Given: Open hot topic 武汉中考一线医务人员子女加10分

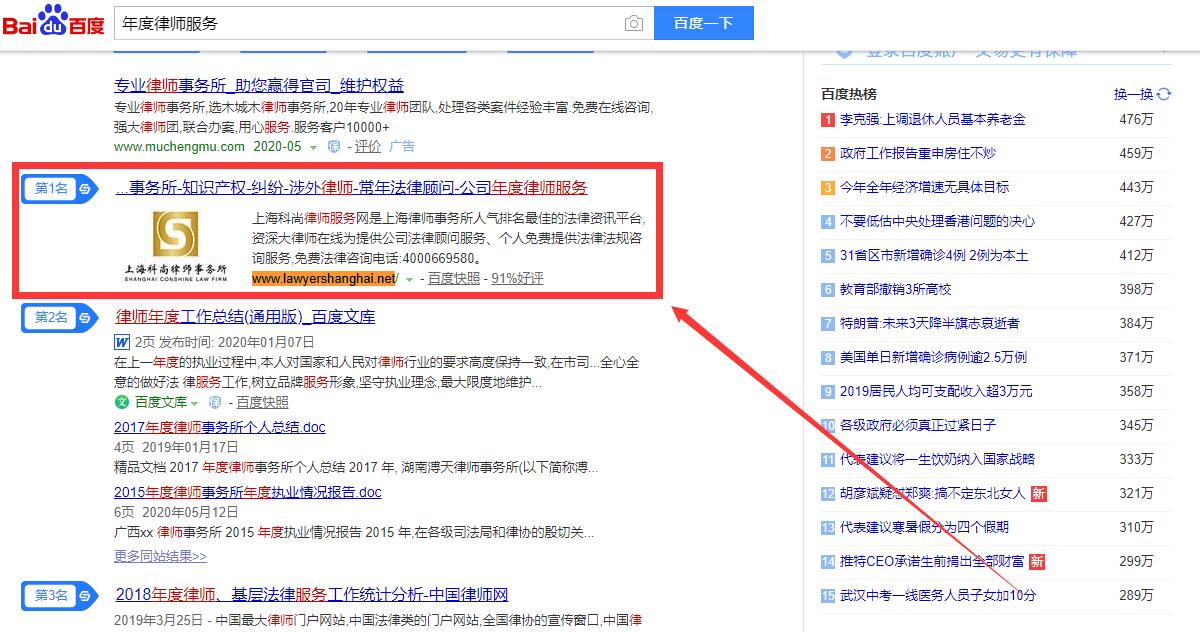Looking at the screenshot, I should coord(938,595).
